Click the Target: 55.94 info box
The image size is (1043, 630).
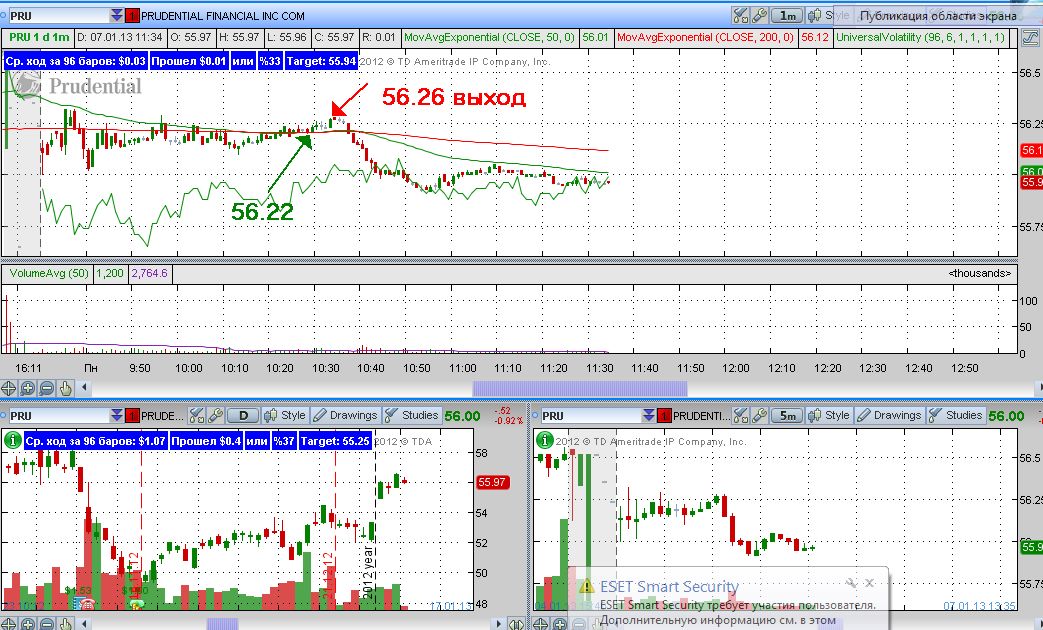tap(321, 61)
